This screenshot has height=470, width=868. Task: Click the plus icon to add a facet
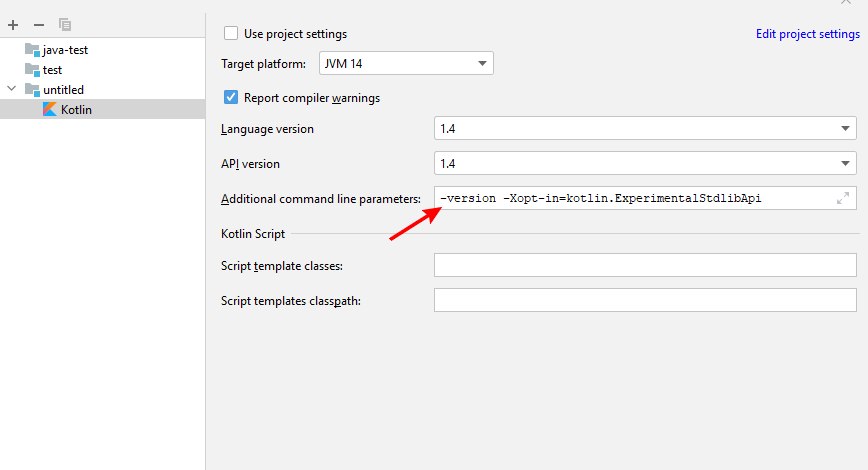(13, 25)
